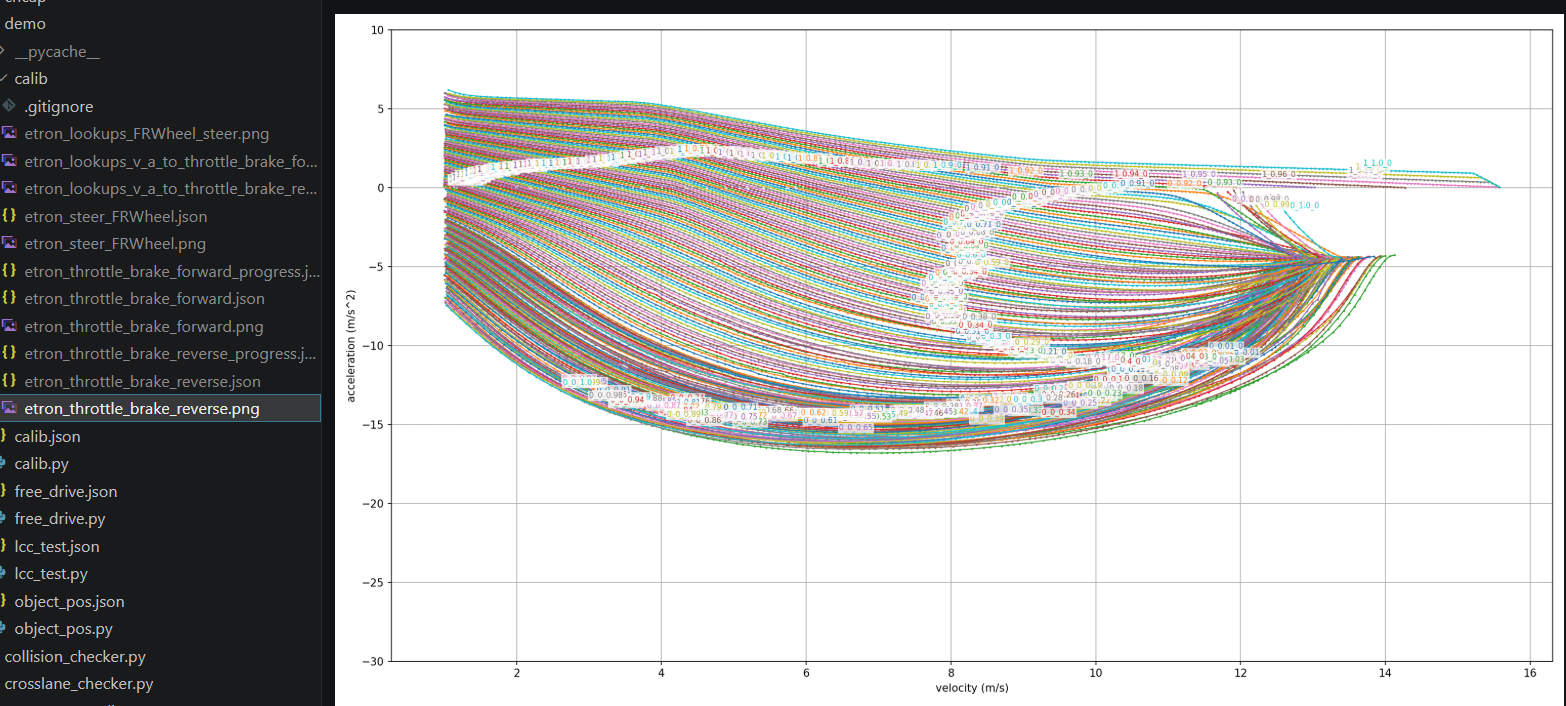Open lcc_test.py file
The height and width of the screenshot is (706, 1566).
pos(51,574)
